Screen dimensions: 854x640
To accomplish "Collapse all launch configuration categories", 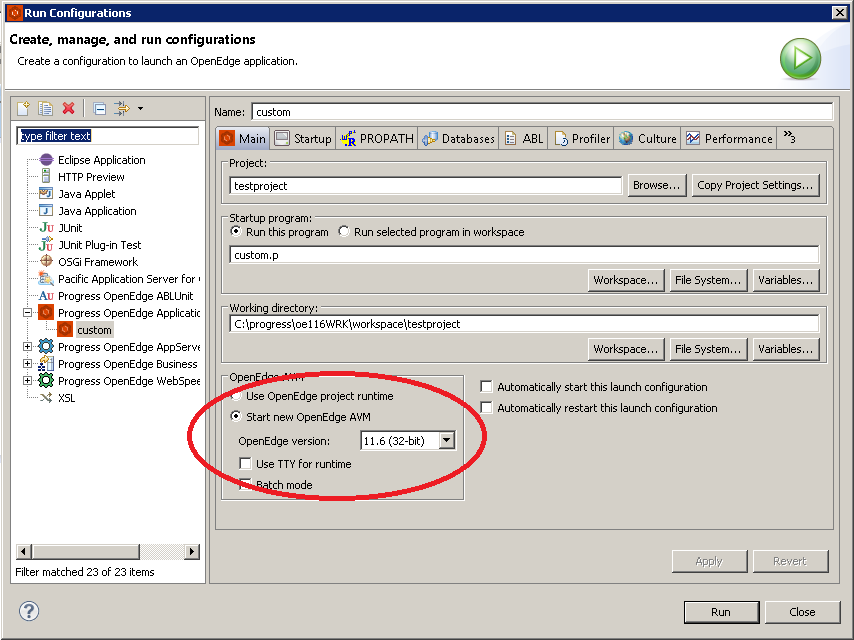I will pos(98,108).
